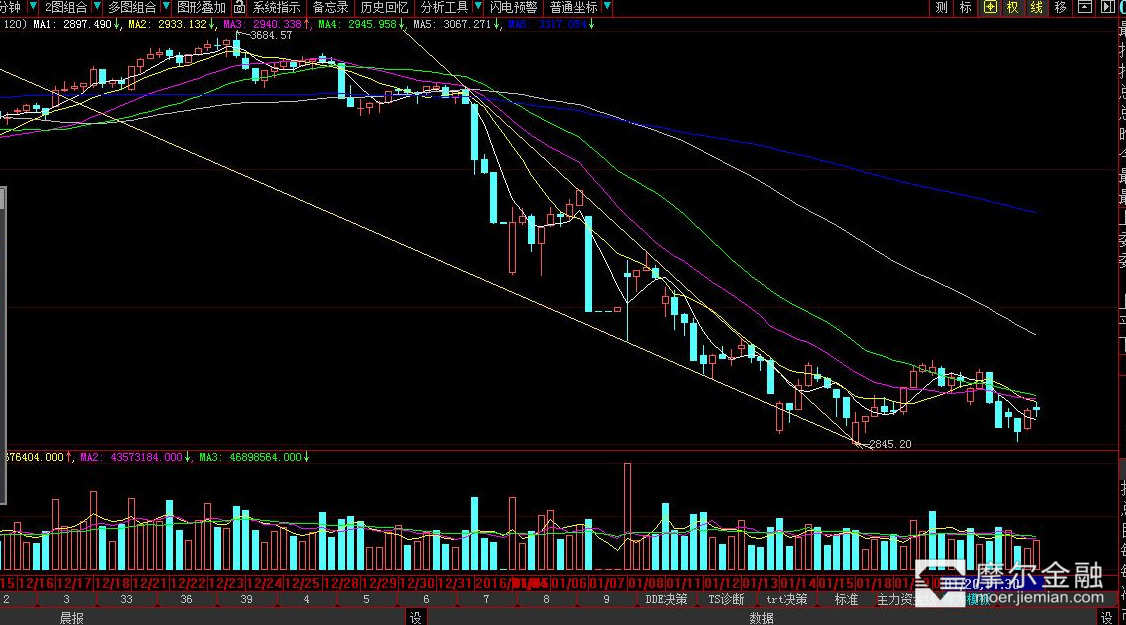The image size is (1126, 625).
Task: Select the DDE决策 indicator tab
Action: tap(666, 600)
